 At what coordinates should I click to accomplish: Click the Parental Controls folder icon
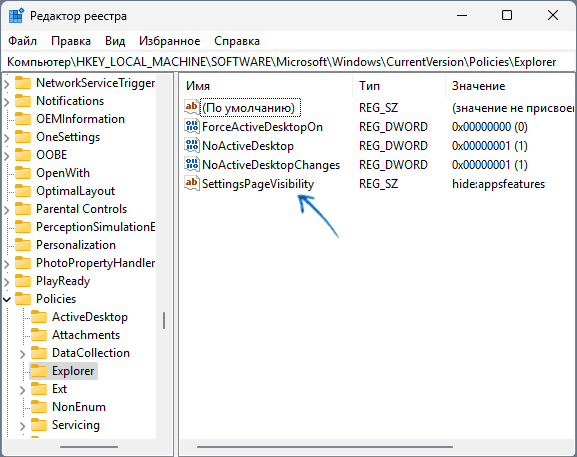coord(23,209)
